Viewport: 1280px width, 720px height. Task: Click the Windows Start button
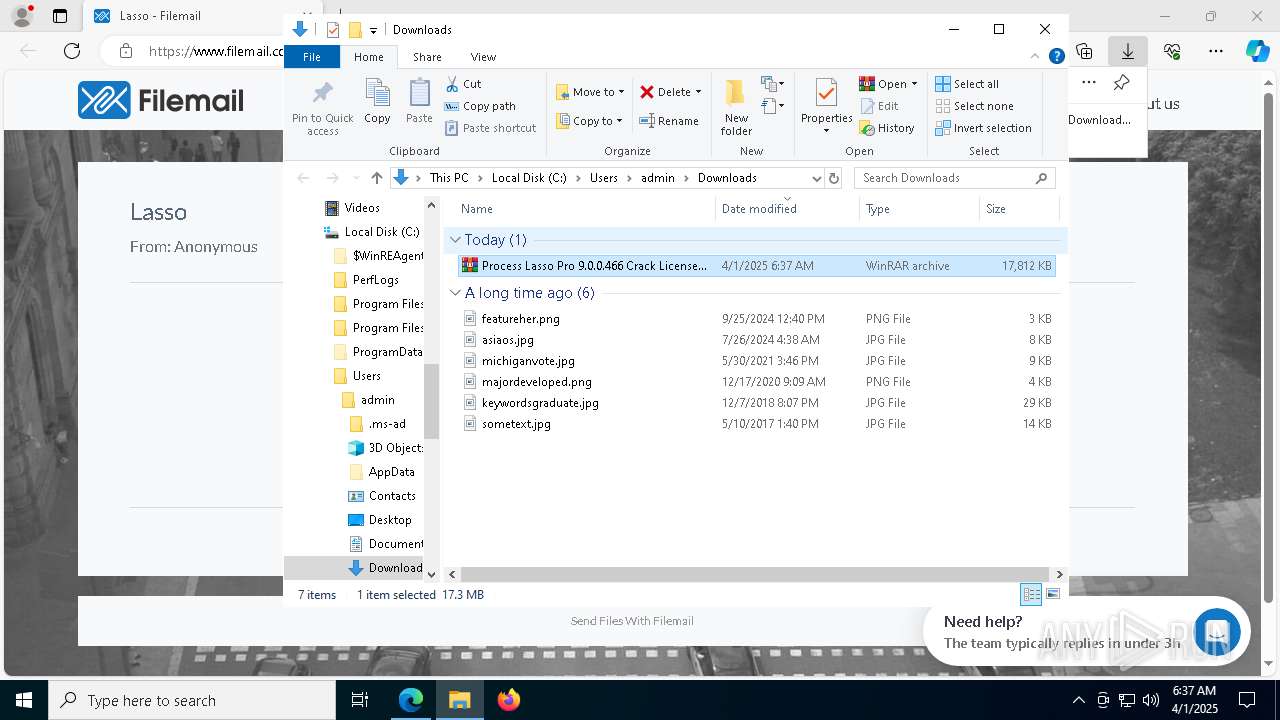[x=24, y=700]
